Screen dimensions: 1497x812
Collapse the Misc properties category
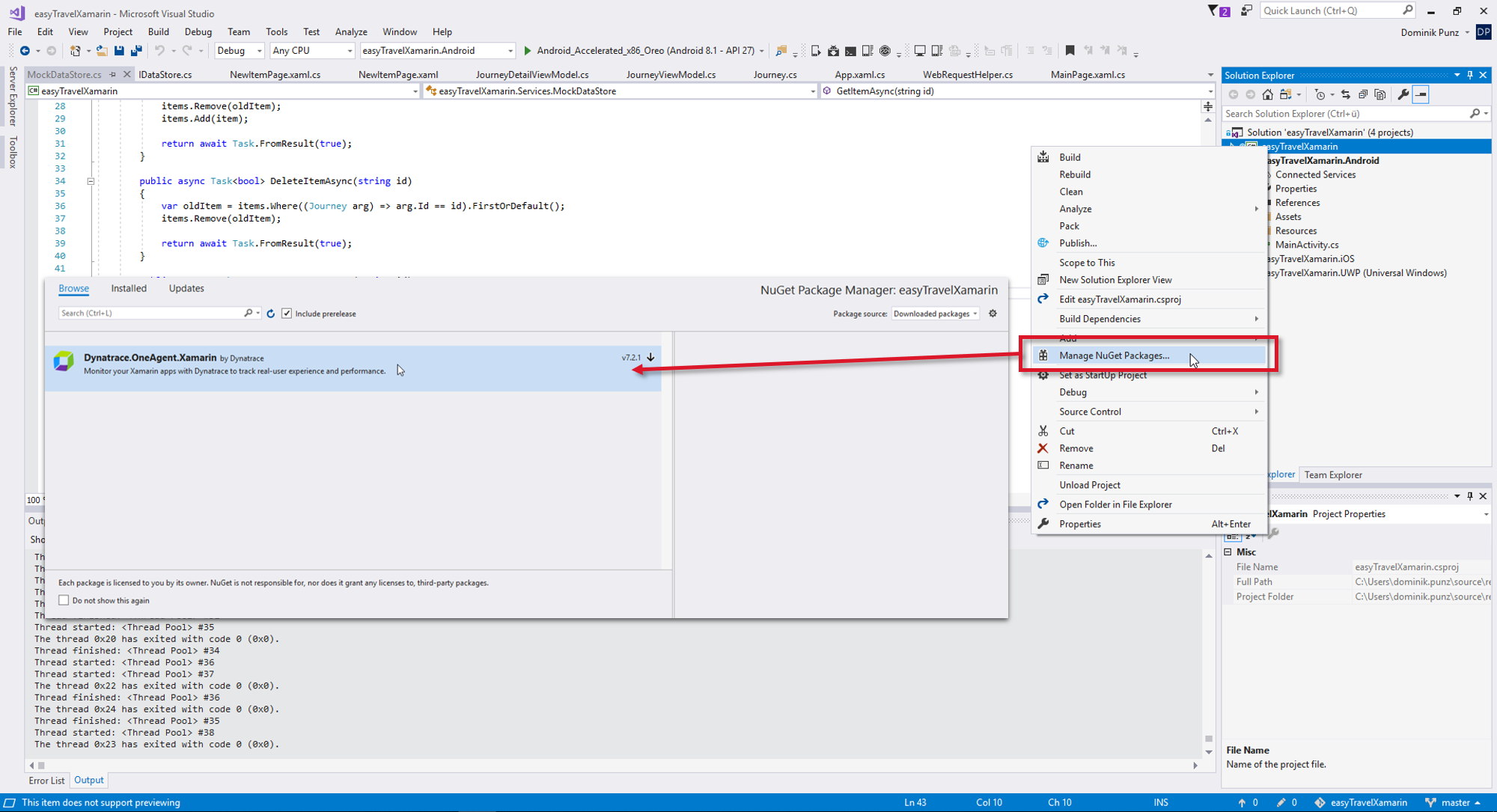[x=1228, y=552]
